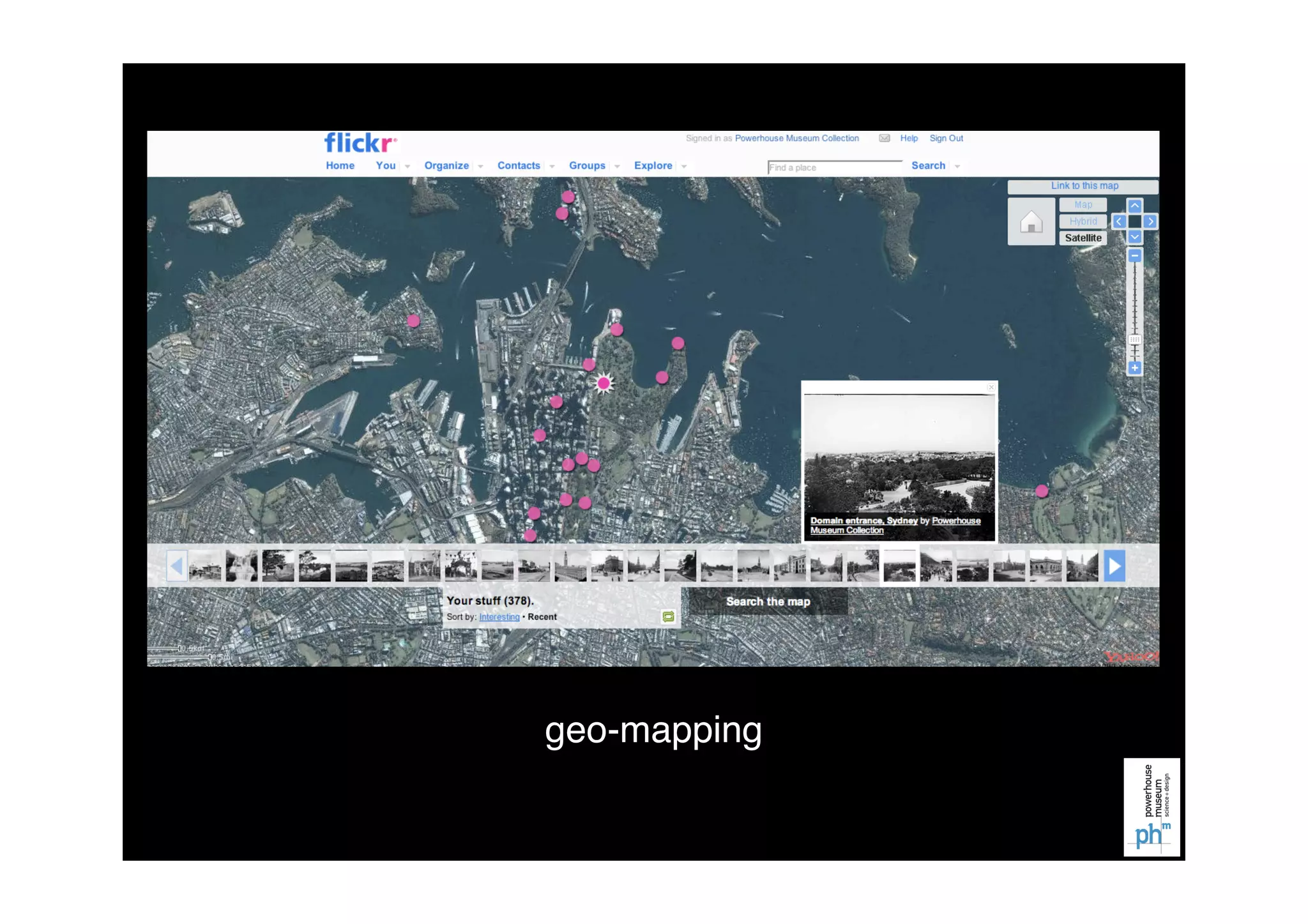This screenshot has height=924, width=1308.
Task: Open the Home menu item
Action: coord(340,165)
